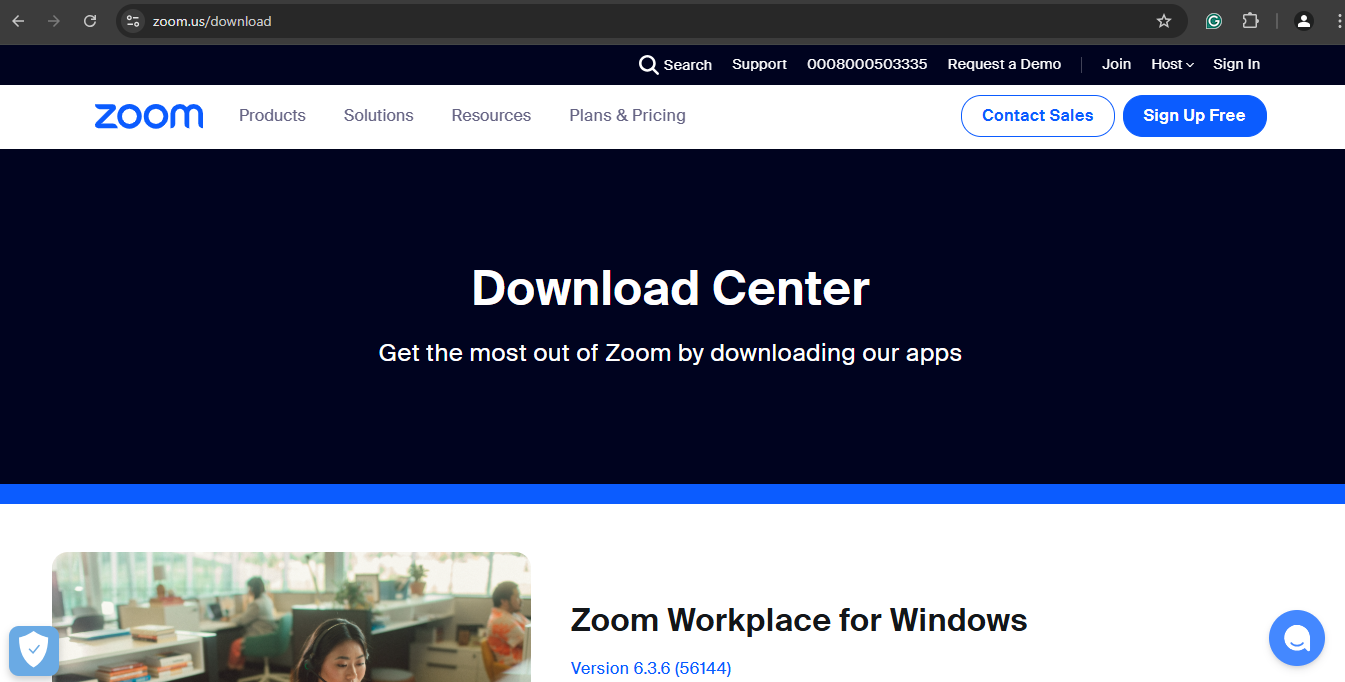Click the Contact Sales button
This screenshot has height=682, width=1345.
click(x=1037, y=116)
